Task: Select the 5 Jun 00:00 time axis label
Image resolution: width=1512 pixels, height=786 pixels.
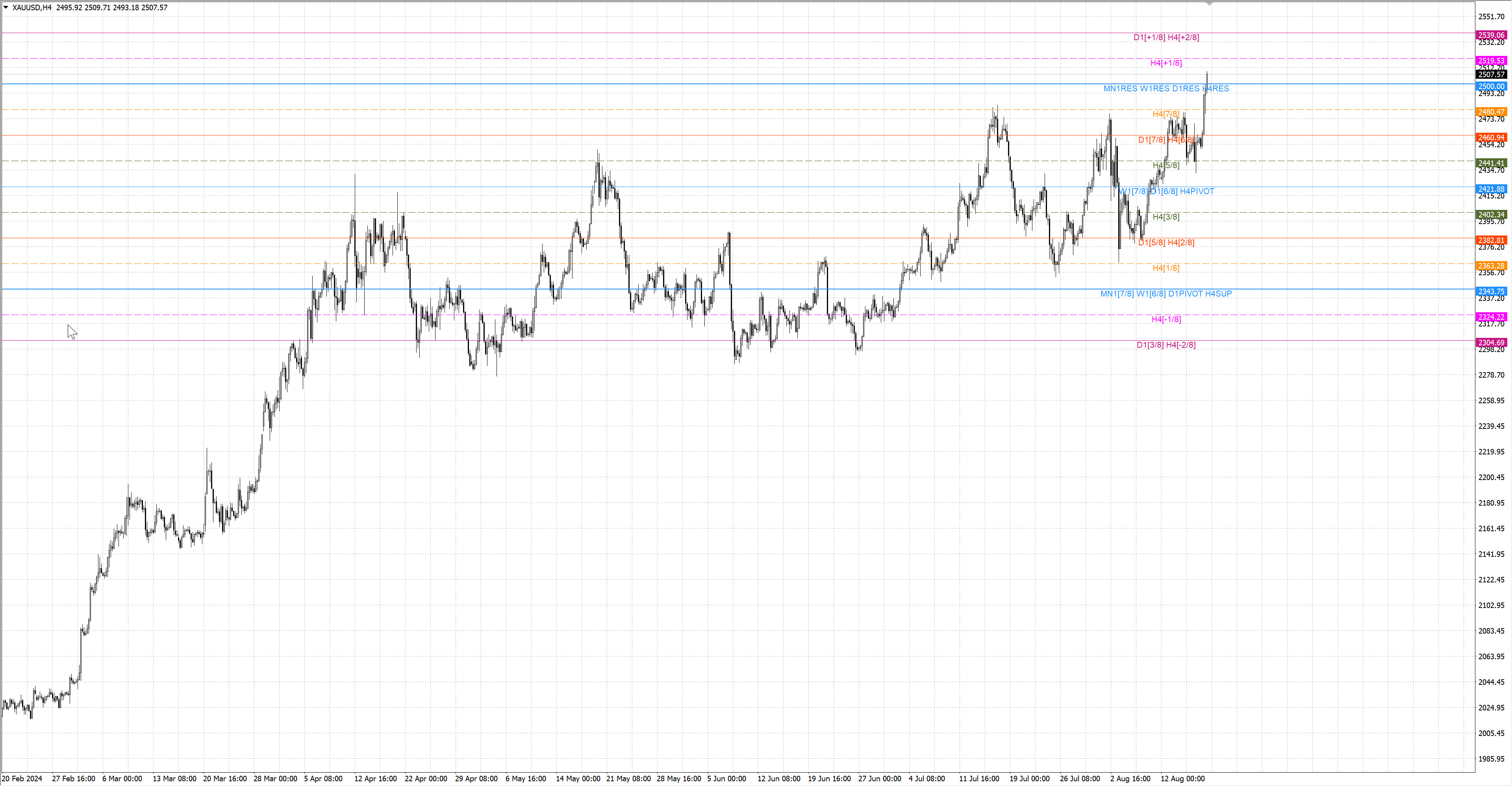Action: coord(726,779)
